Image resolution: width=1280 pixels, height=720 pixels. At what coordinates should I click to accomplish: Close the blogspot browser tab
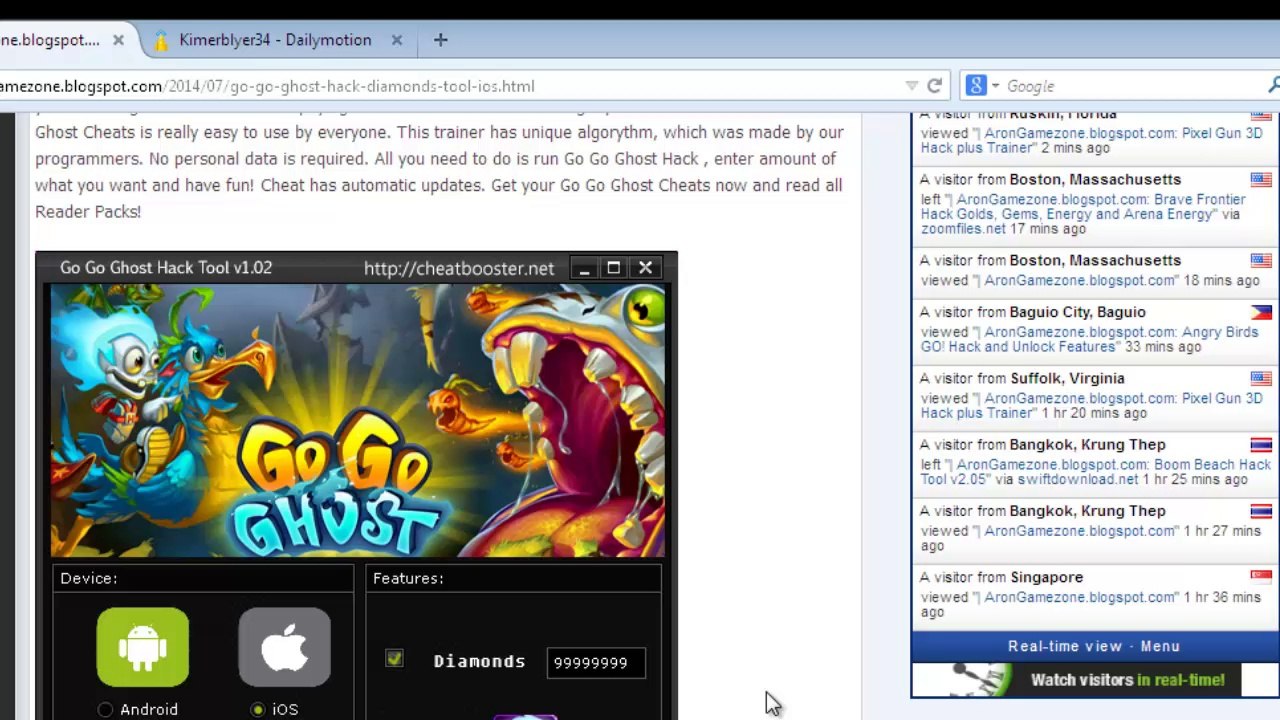pyautogui.click(x=118, y=40)
